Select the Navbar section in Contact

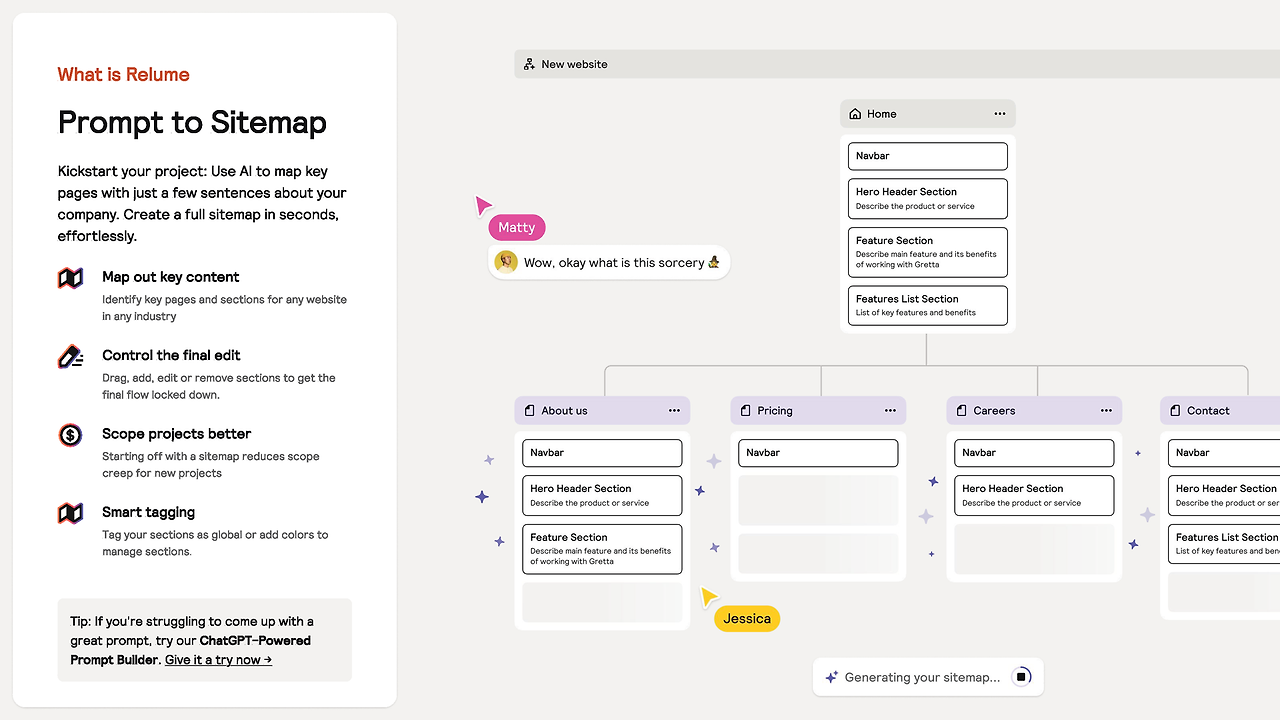point(1224,453)
